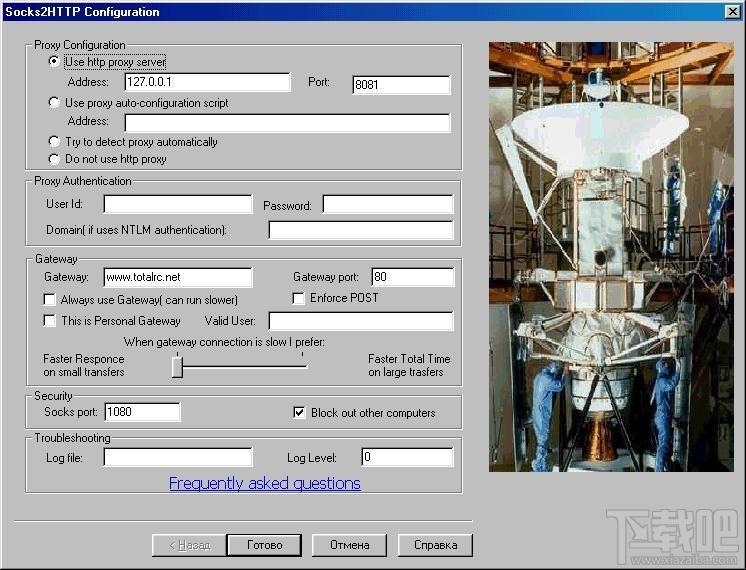The image size is (746, 570).
Task: Click the proxy Address field 127.0.0.1
Action: (x=207, y=82)
